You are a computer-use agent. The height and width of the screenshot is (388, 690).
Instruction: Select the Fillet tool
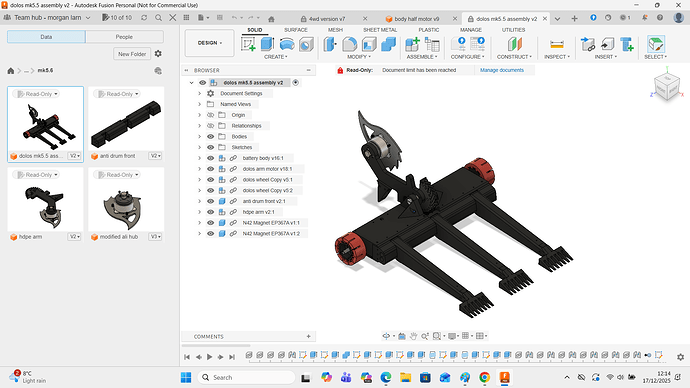(349, 44)
